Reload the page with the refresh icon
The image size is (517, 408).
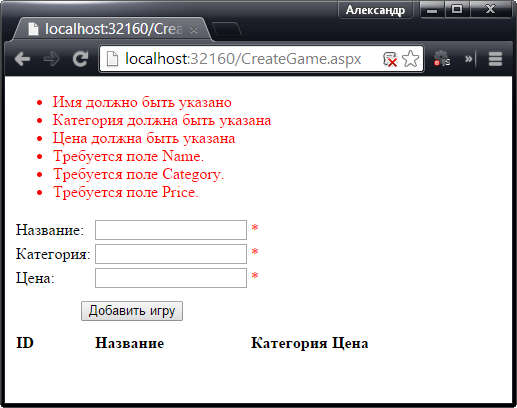tap(80, 59)
